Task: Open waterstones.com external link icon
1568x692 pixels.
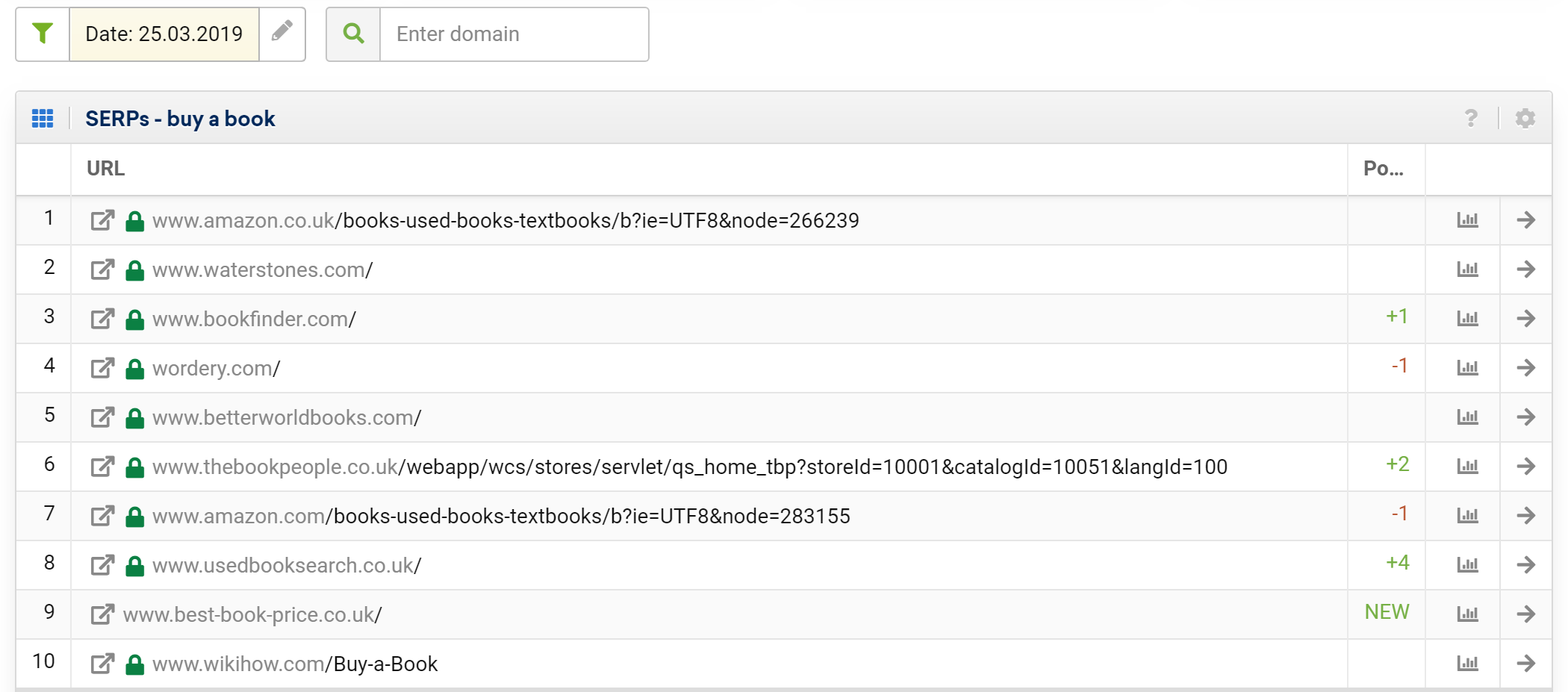Action: [x=102, y=269]
